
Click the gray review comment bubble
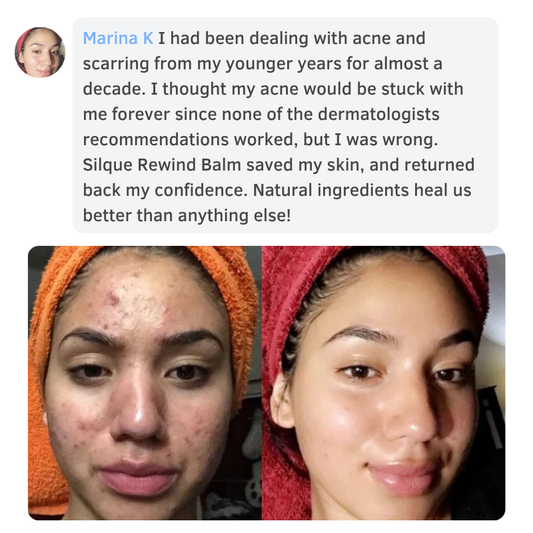pyautogui.click(x=286, y=125)
